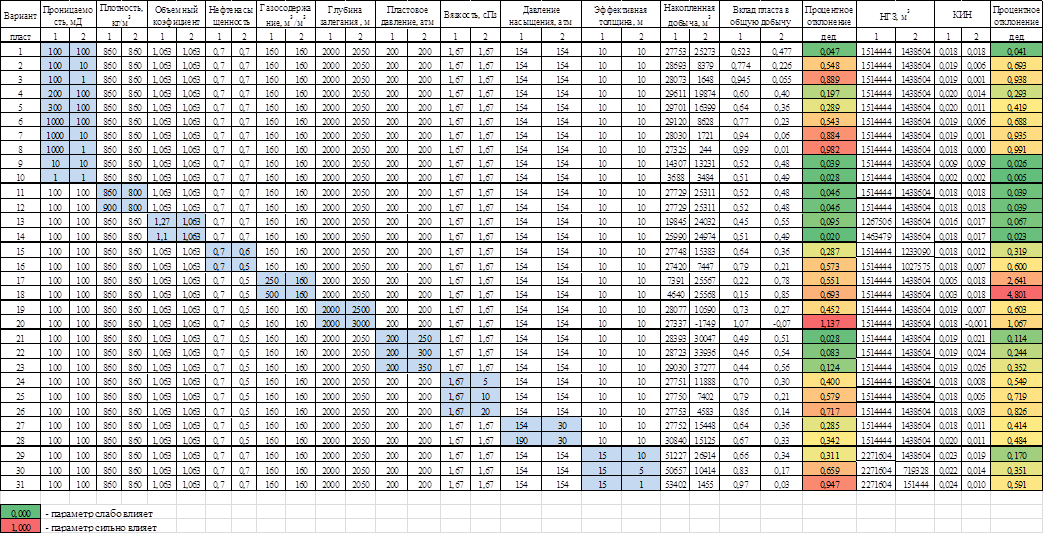Screen dimensions: 1044x534
Task: Select the red 1,000 legend swatch
Action: click(21, 527)
